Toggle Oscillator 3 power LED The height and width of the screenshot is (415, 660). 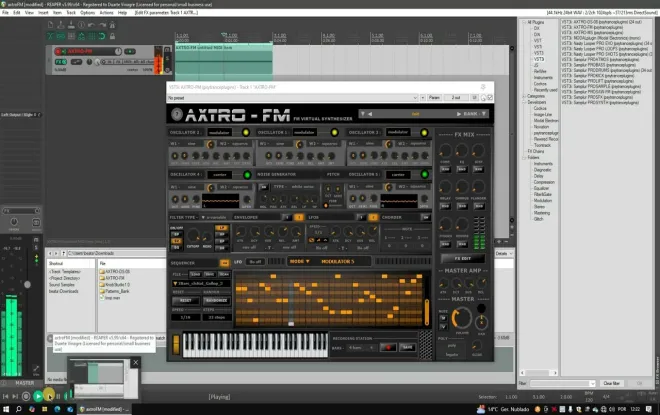pyautogui.click(x=424, y=133)
